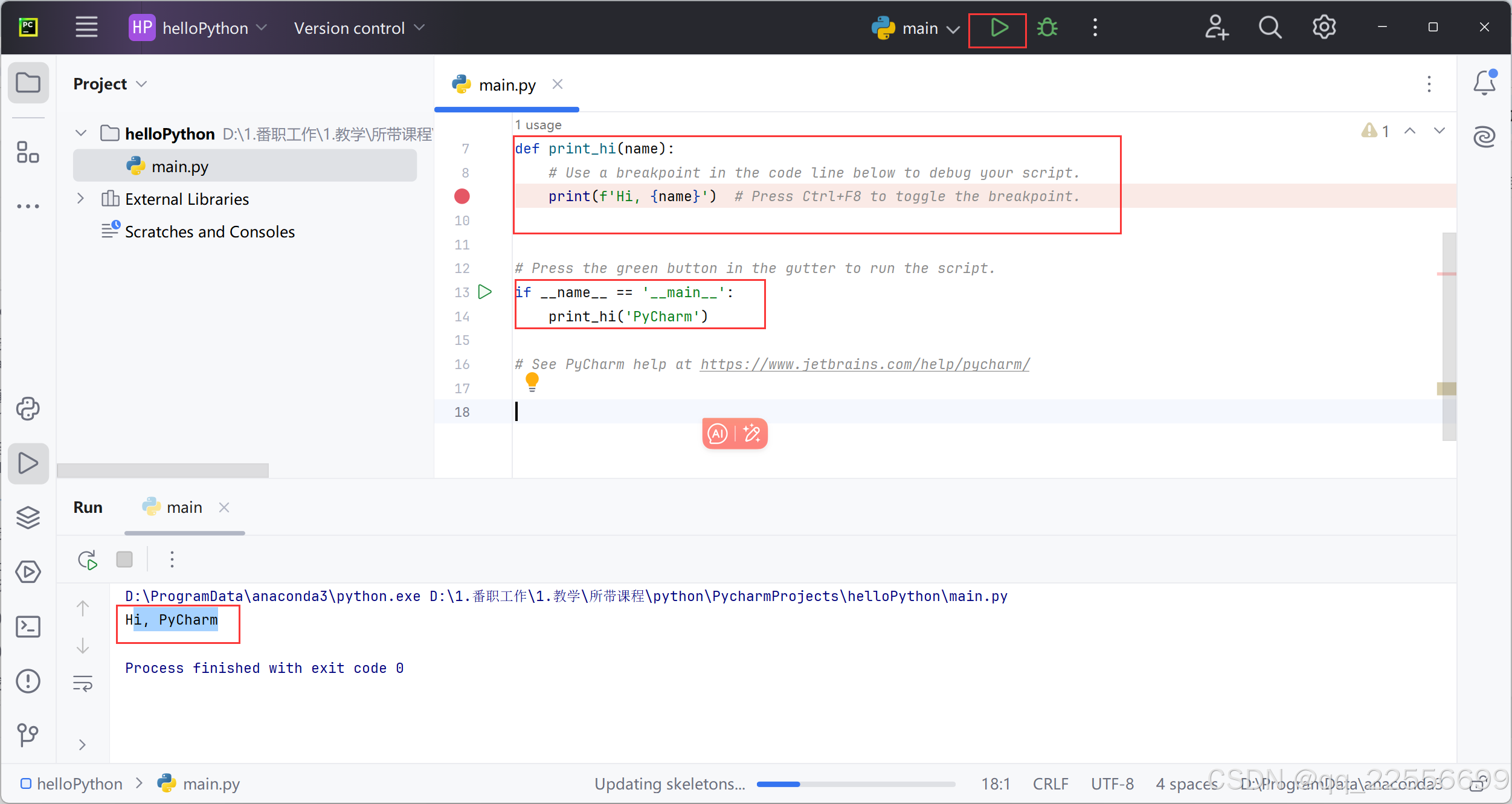The height and width of the screenshot is (804, 1512).
Task: Open line:column 18:1 go-to-line widget
Action: (x=996, y=784)
